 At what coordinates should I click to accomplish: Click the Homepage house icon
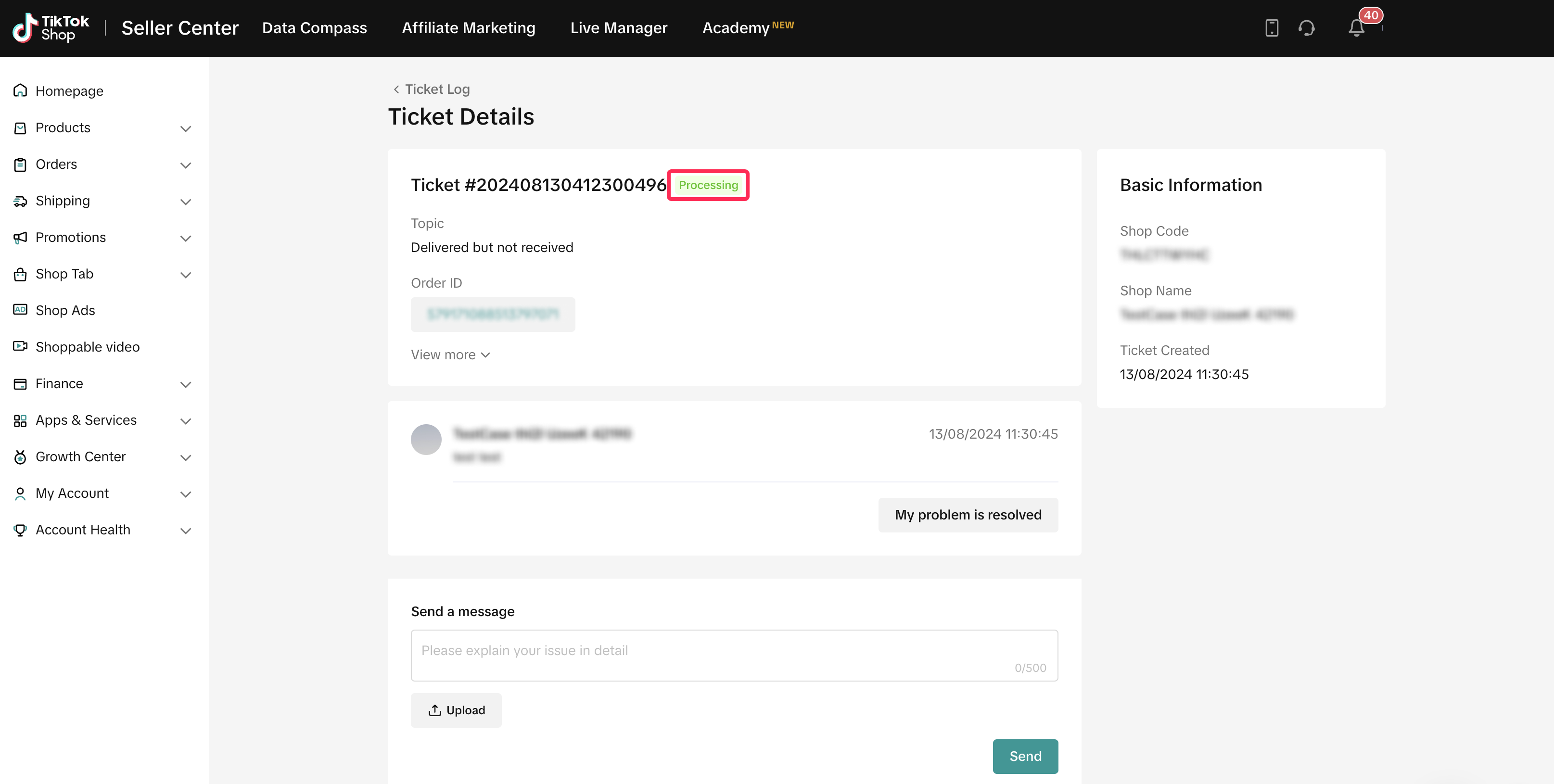20,90
